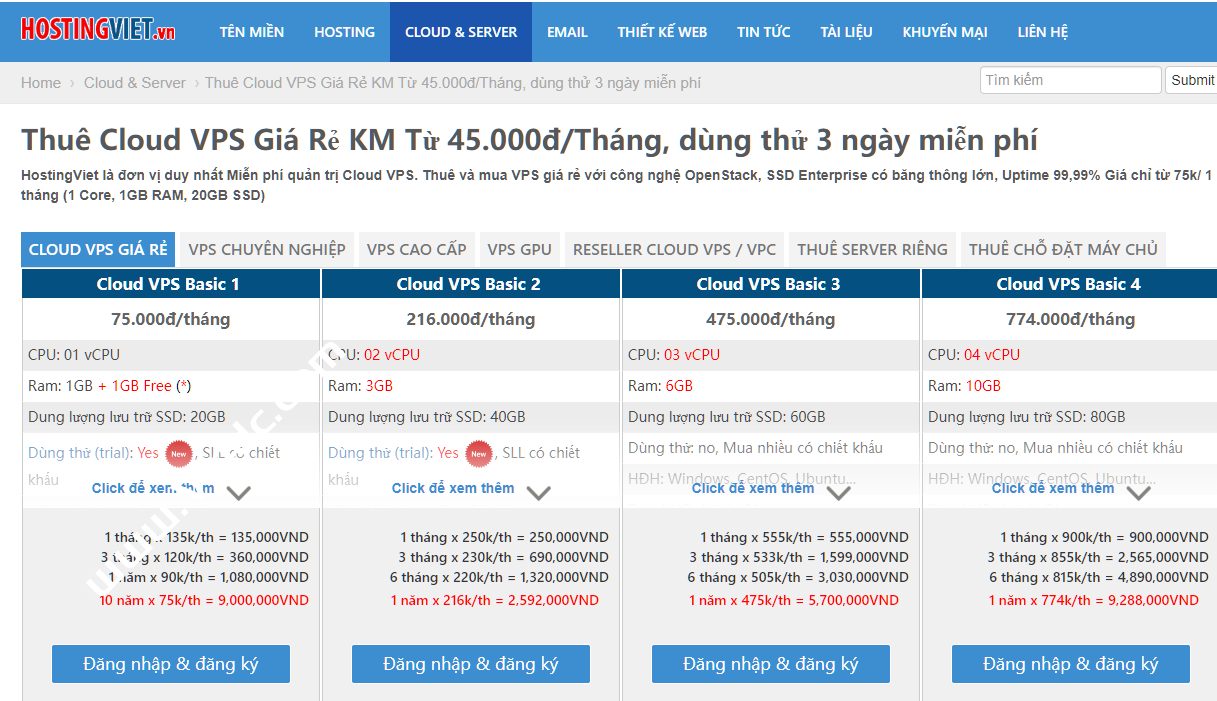Open the EMAIL menu
The width and height of the screenshot is (1217, 701).
pyautogui.click(x=567, y=31)
